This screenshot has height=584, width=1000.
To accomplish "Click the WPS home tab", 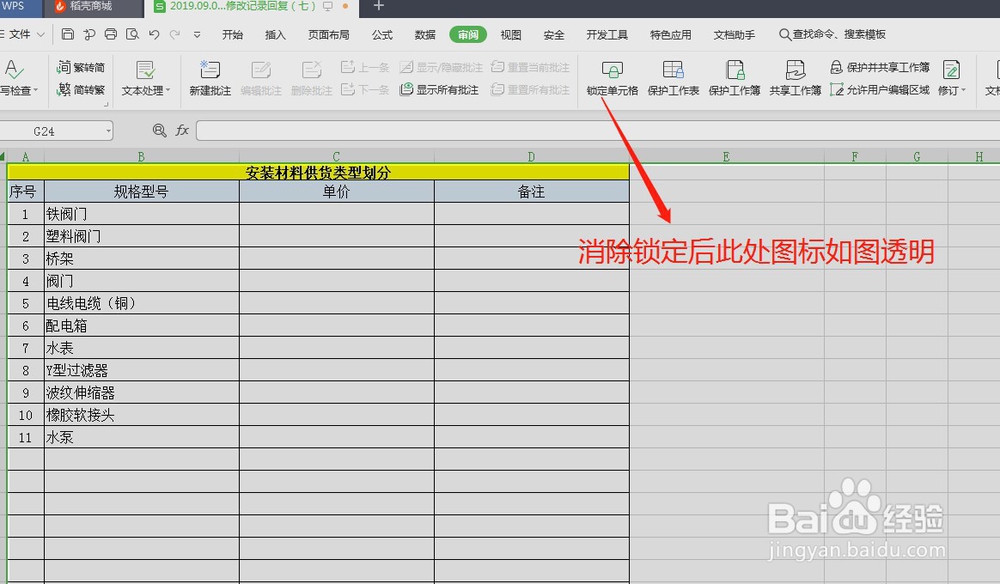I will [21, 7].
